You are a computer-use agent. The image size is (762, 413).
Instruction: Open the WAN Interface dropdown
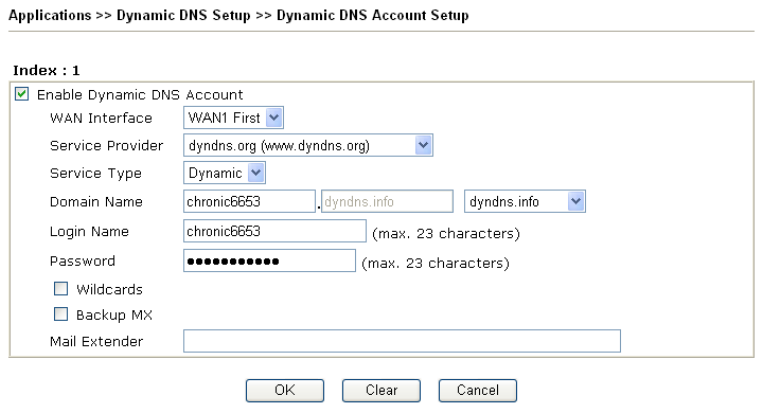pos(234,119)
